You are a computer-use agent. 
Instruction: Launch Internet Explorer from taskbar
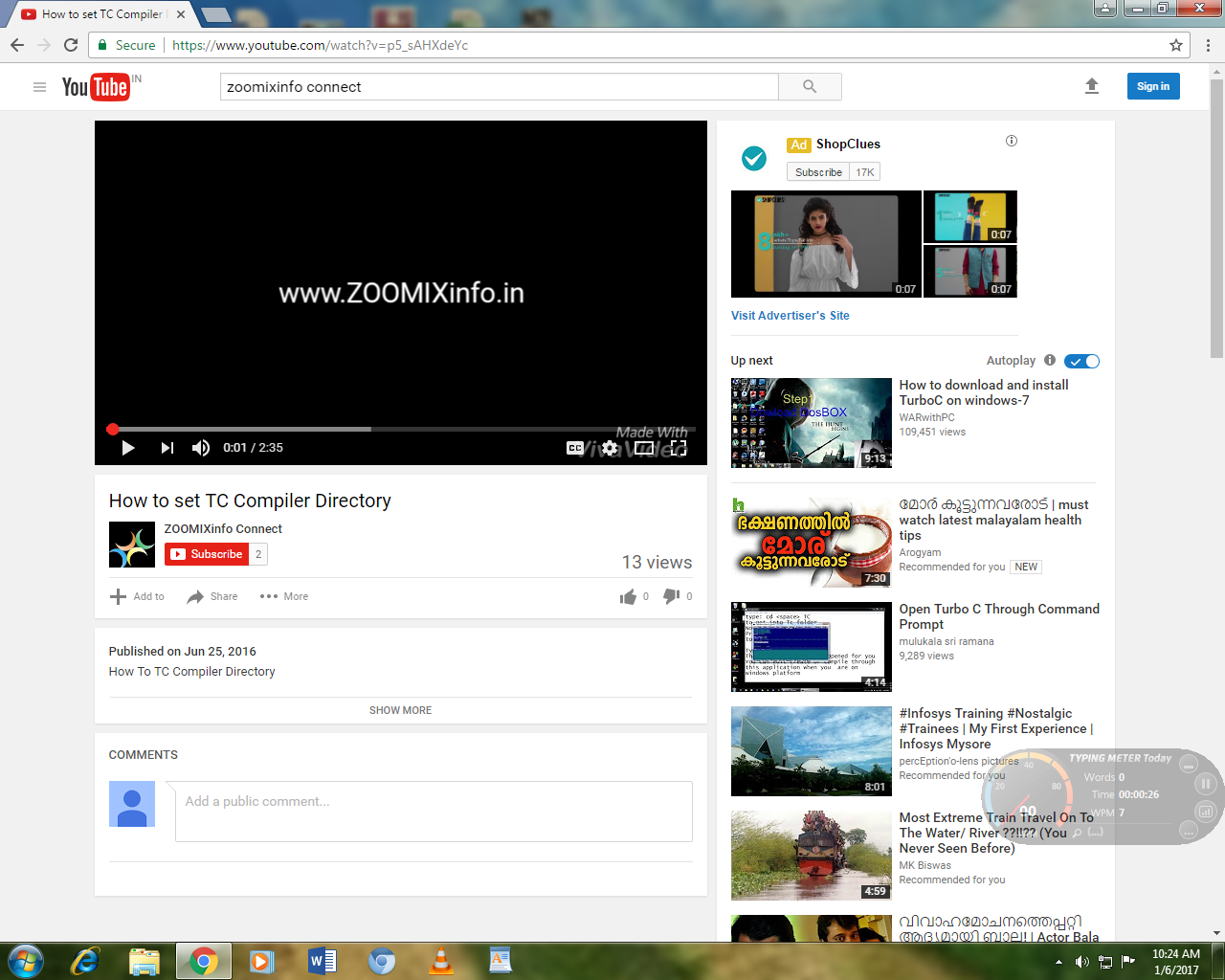pos(85,960)
